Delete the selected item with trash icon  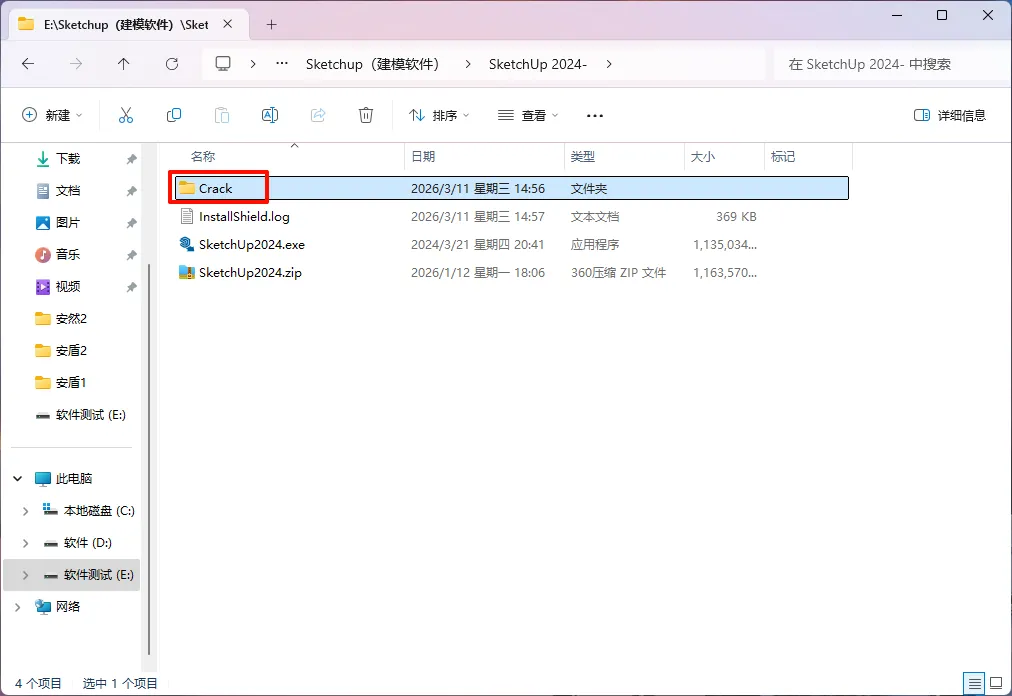click(x=366, y=115)
